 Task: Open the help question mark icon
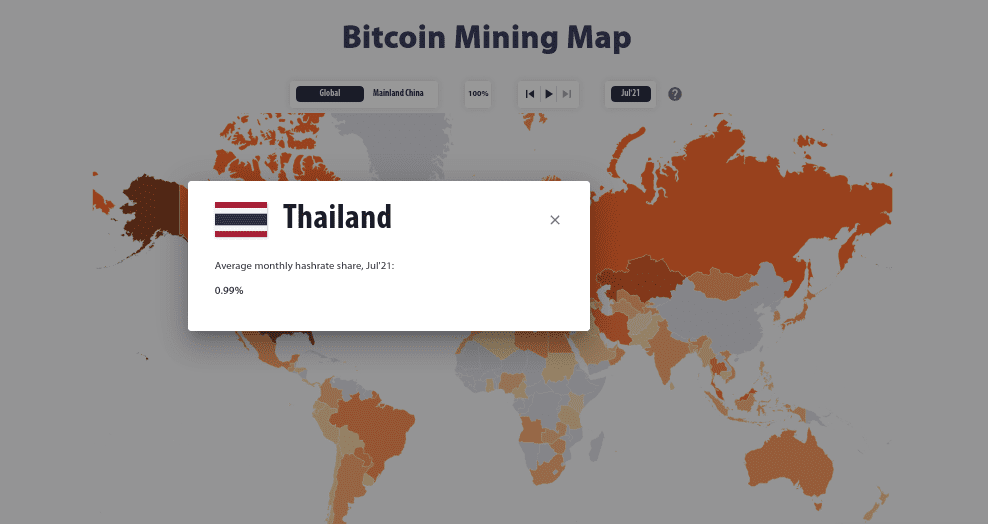click(x=675, y=94)
